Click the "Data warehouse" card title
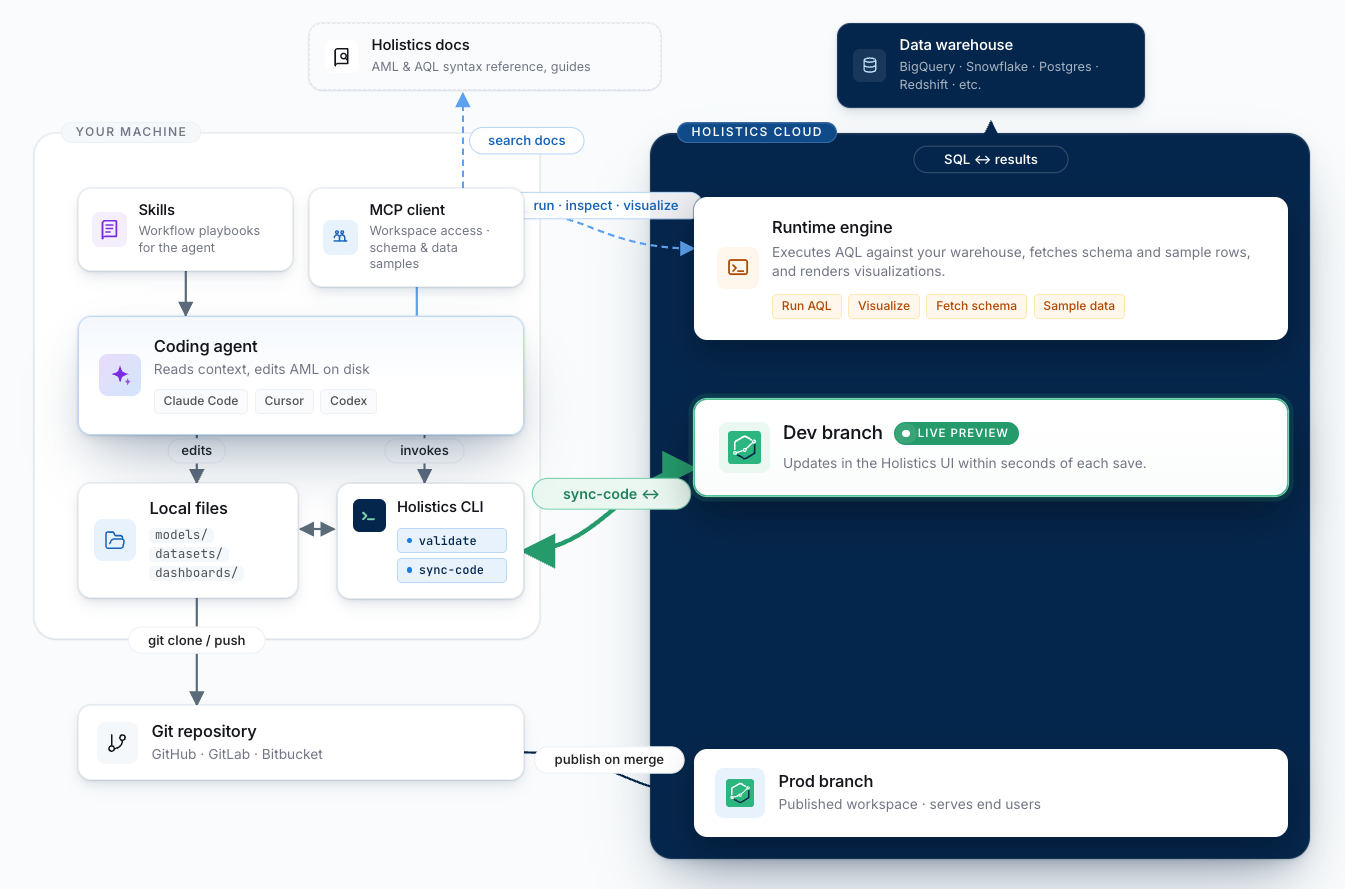Image resolution: width=1345 pixels, height=889 pixels. click(956, 45)
